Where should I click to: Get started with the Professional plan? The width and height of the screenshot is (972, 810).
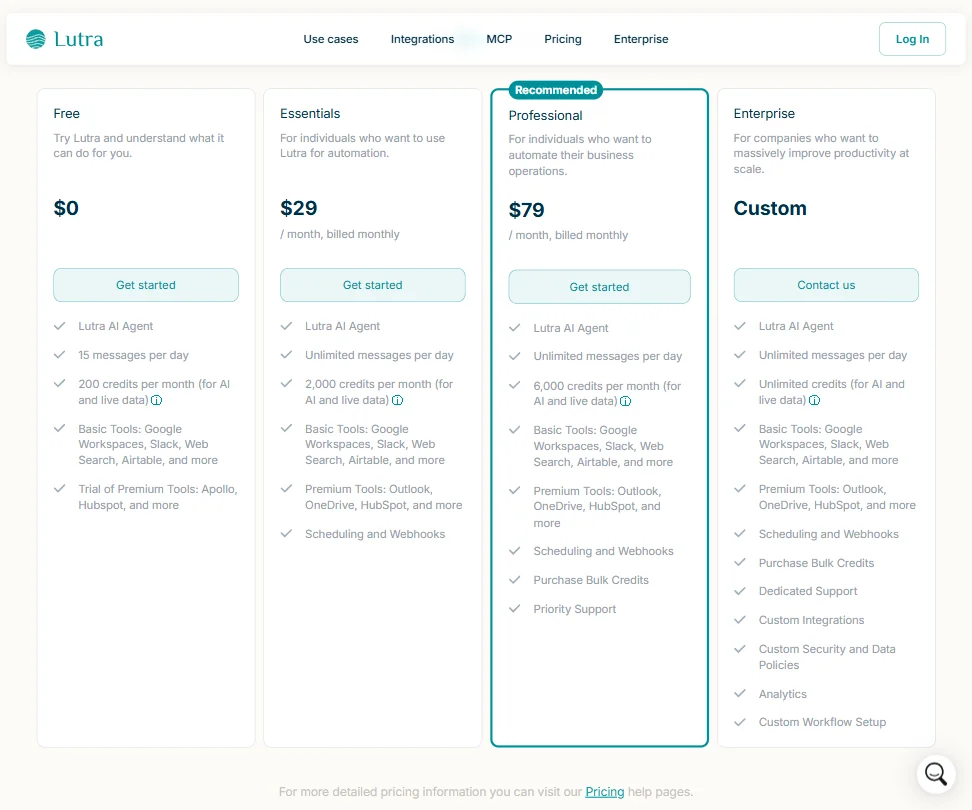pyautogui.click(x=599, y=287)
